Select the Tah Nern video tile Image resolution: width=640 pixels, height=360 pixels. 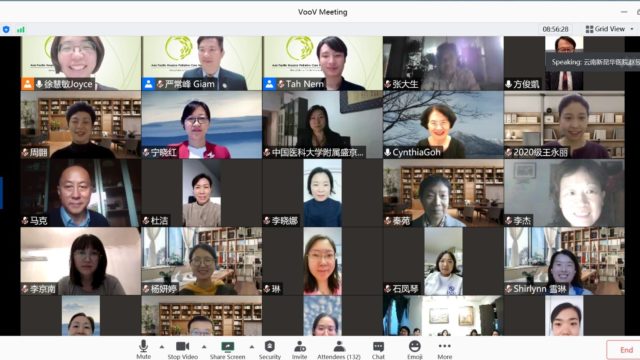[322, 63]
